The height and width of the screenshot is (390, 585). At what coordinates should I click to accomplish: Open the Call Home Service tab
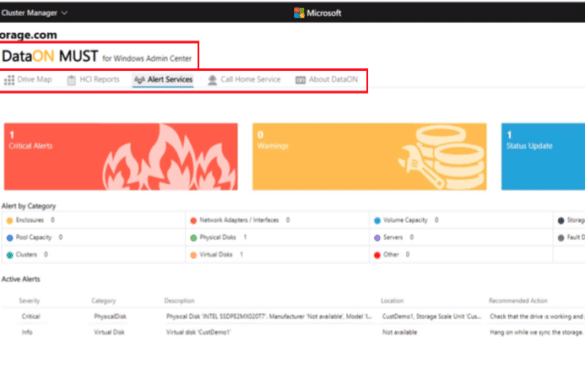(244, 79)
